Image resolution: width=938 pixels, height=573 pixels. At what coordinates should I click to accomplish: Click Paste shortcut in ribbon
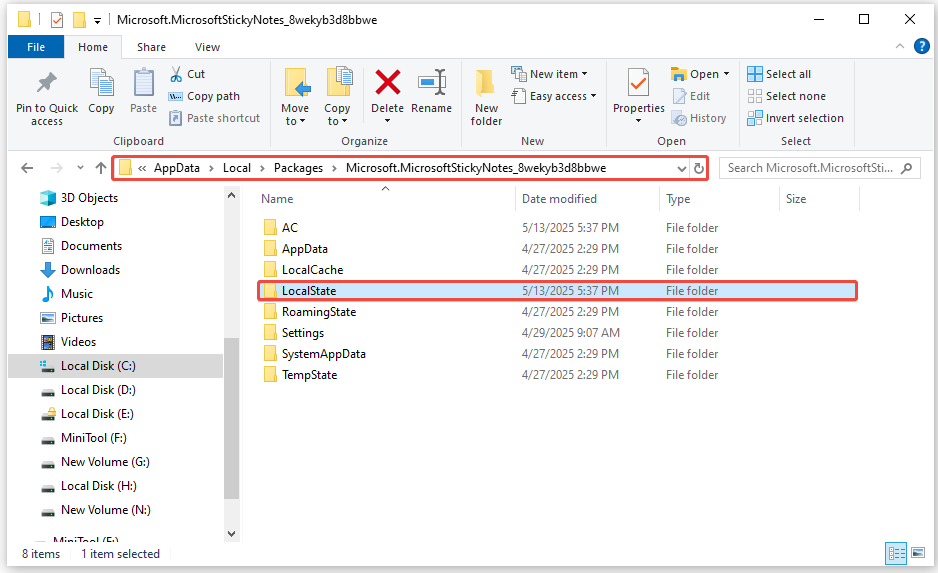(214, 118)
